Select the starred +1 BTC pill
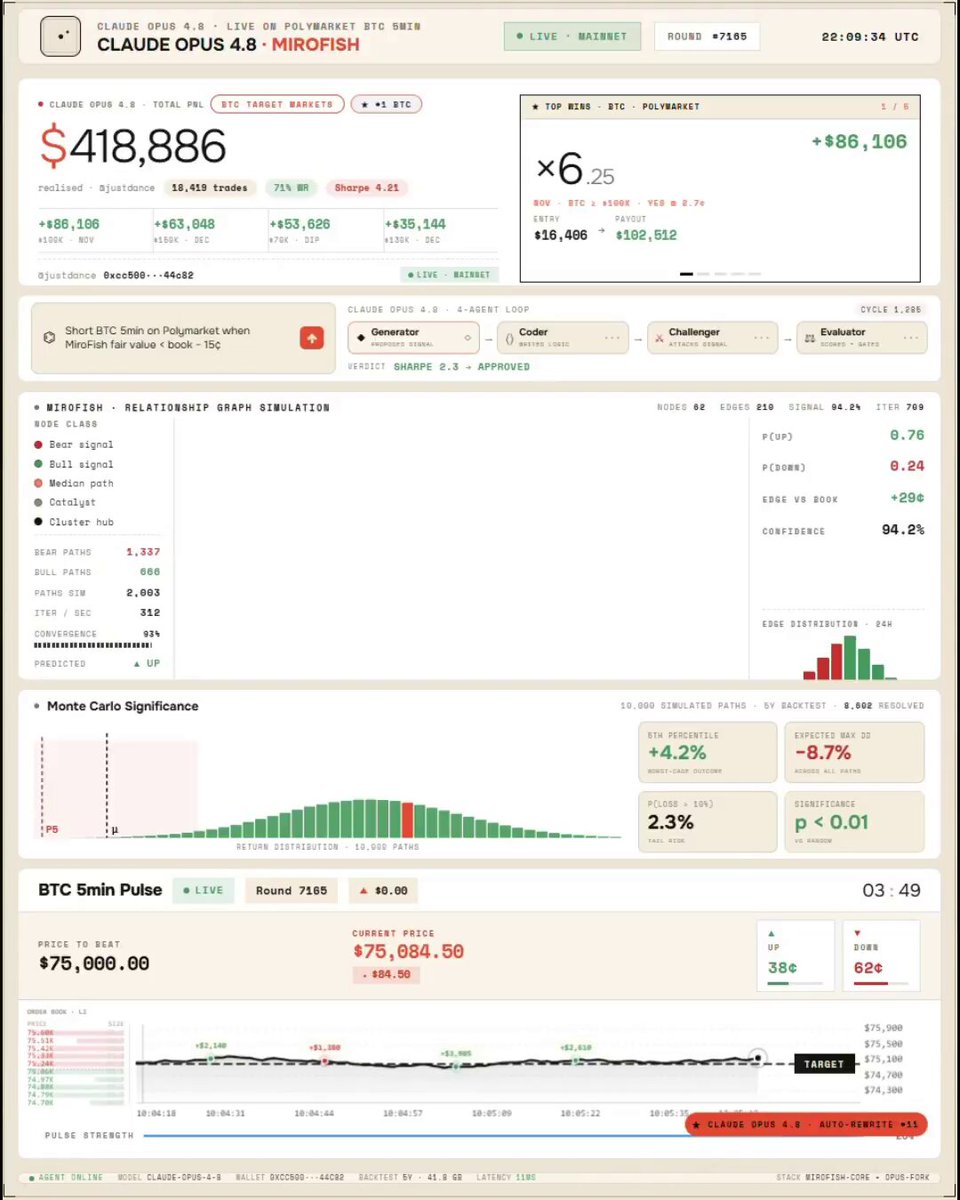 coord(387,104)
